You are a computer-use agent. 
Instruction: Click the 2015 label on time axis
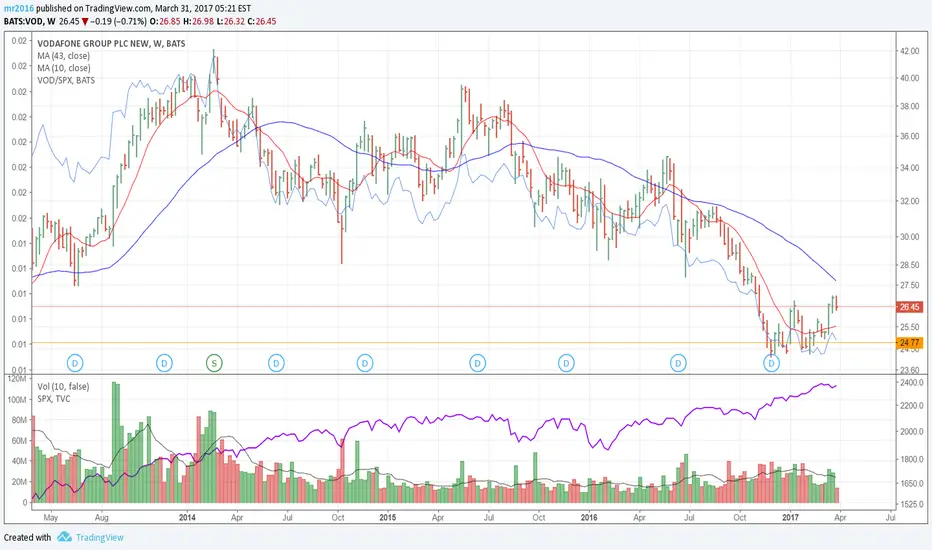(x=388, y=517)
